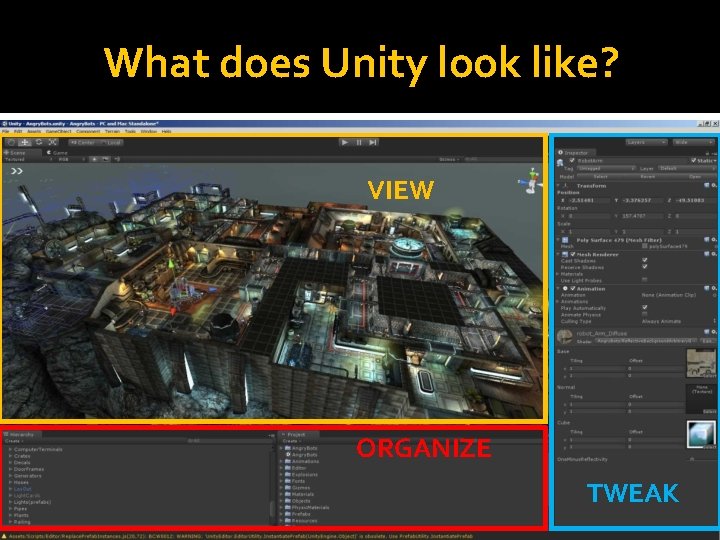Click the Play button
This screenshot has width=720, height=540.
345,142
